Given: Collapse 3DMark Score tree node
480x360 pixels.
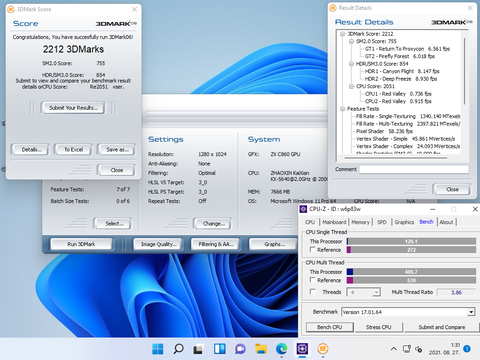Looking at the screenshot, I should pyautogui.click(x=342, y=34).
